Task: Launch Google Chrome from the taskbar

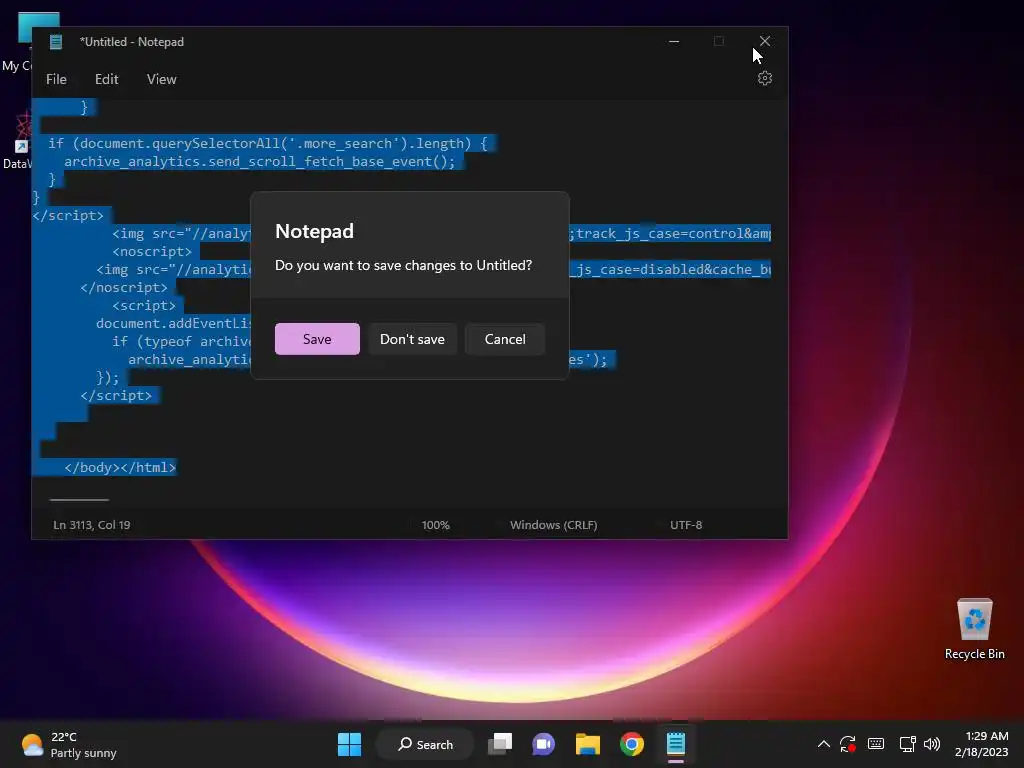Action: coord(632,744)
